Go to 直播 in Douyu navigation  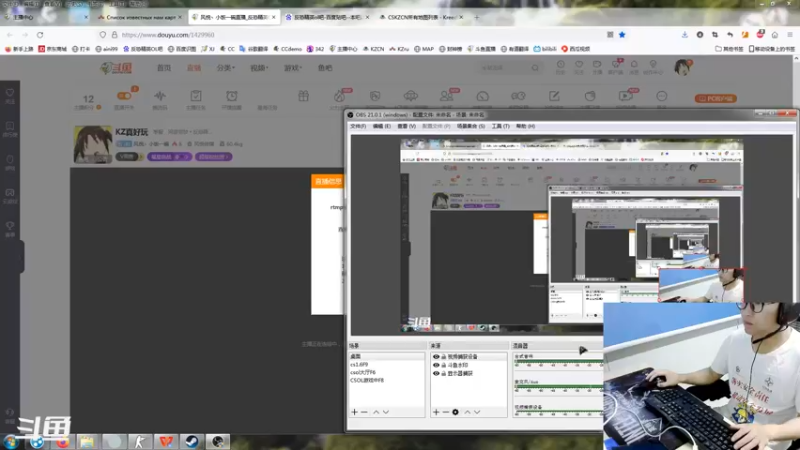(194, 68)
